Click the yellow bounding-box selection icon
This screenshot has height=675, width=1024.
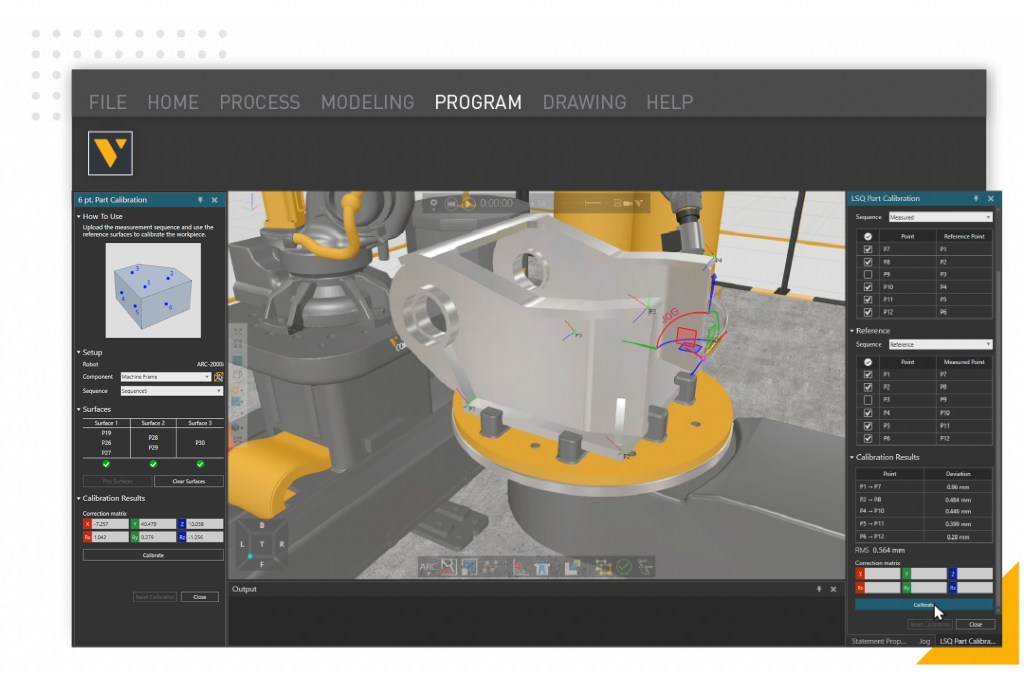(x=602, y=567)
